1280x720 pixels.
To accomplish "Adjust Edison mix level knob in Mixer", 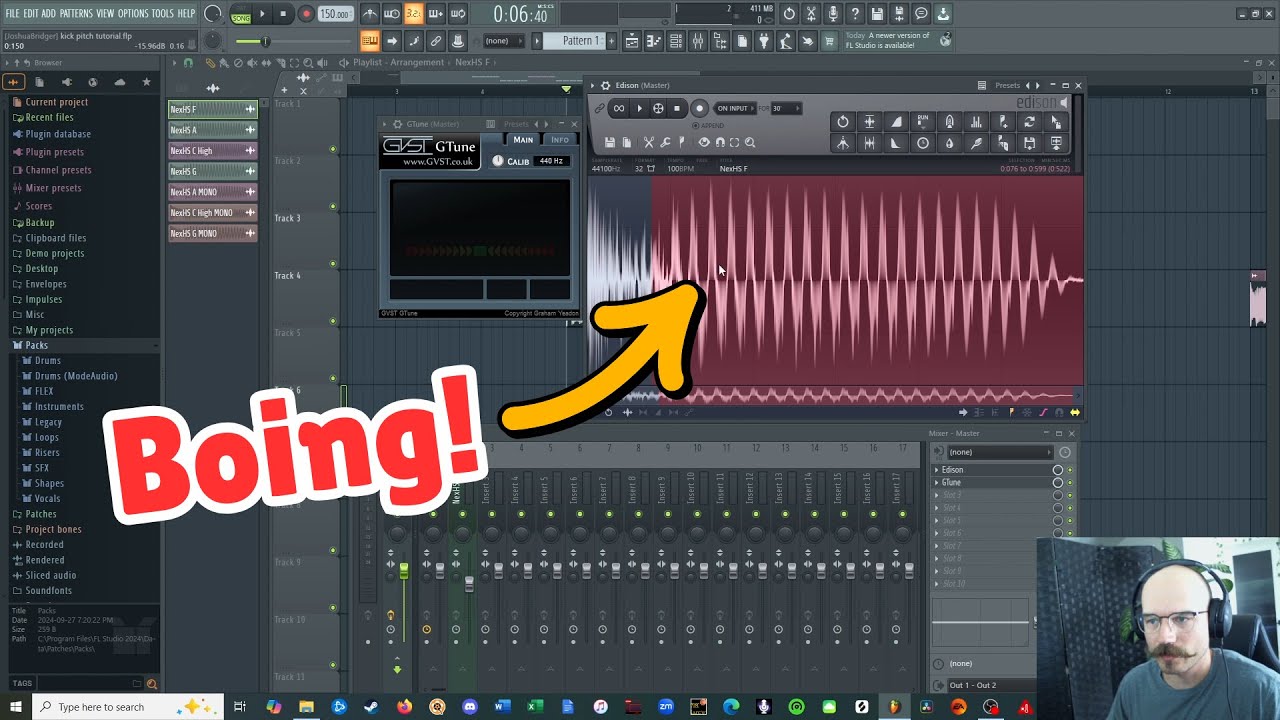I will click(1058, 470).
